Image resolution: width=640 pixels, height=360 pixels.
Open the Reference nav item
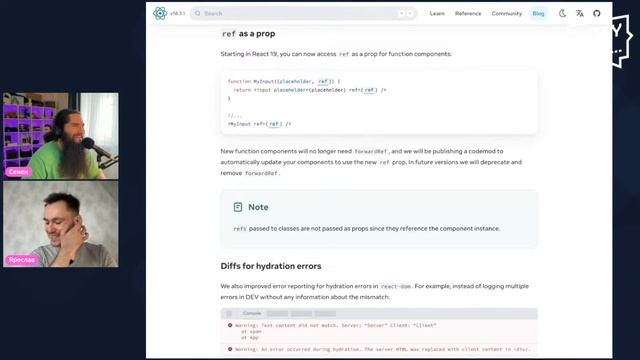pos(468,13)
